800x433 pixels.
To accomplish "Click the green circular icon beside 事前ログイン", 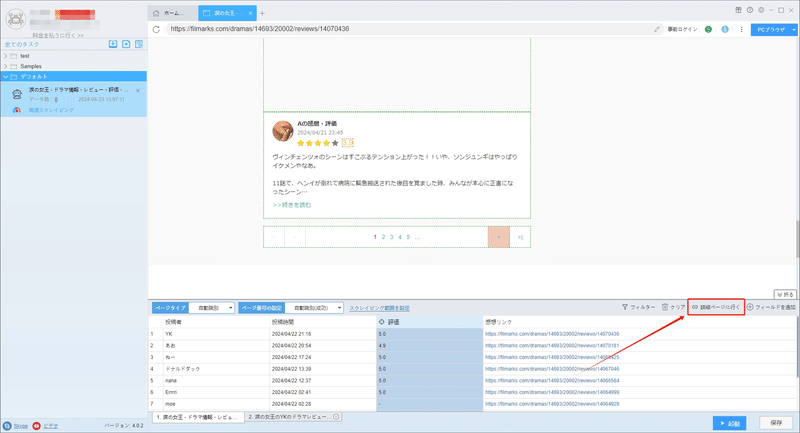I will 708,29.
